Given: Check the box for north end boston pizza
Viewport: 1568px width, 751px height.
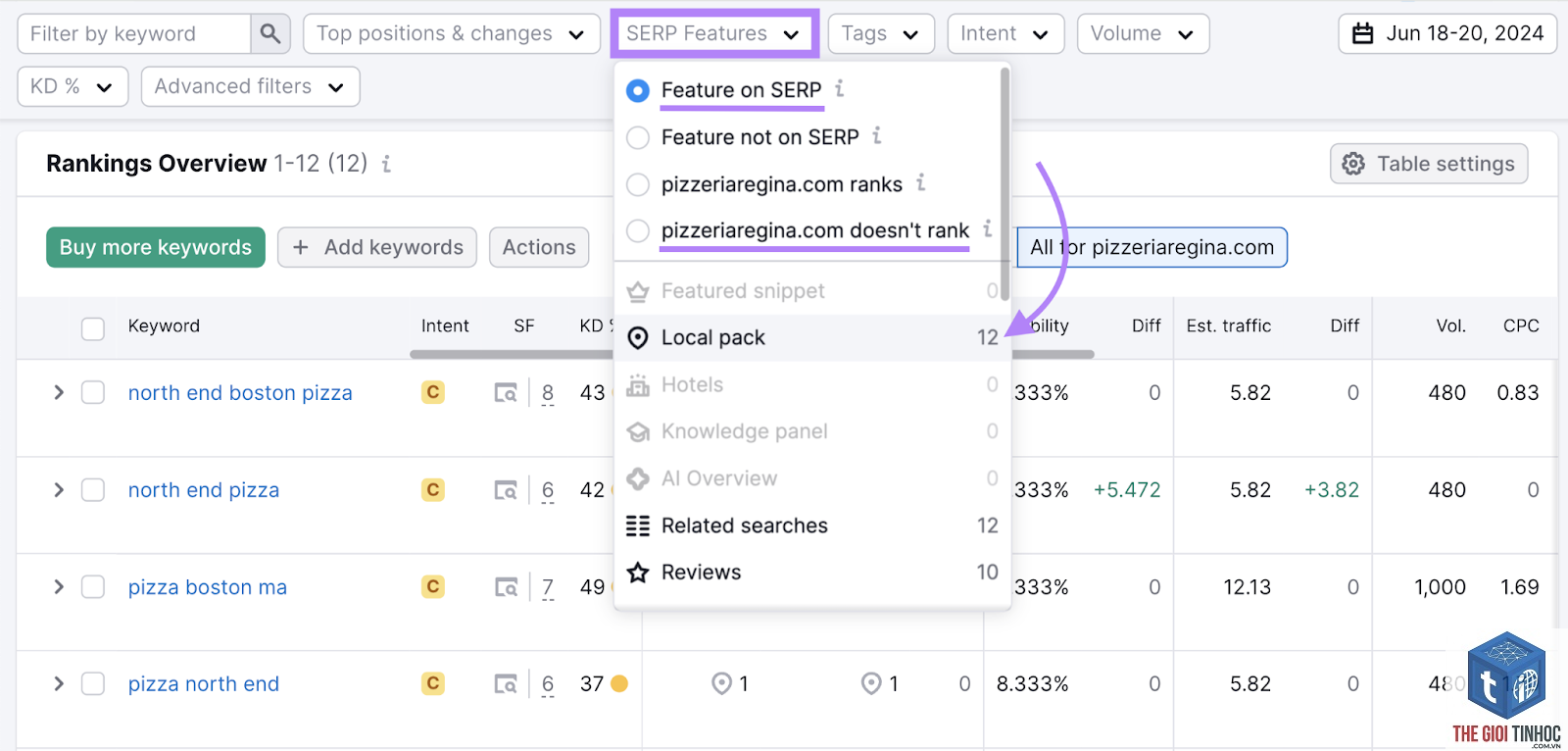Looking at the screenshot, I should [93, 393].
